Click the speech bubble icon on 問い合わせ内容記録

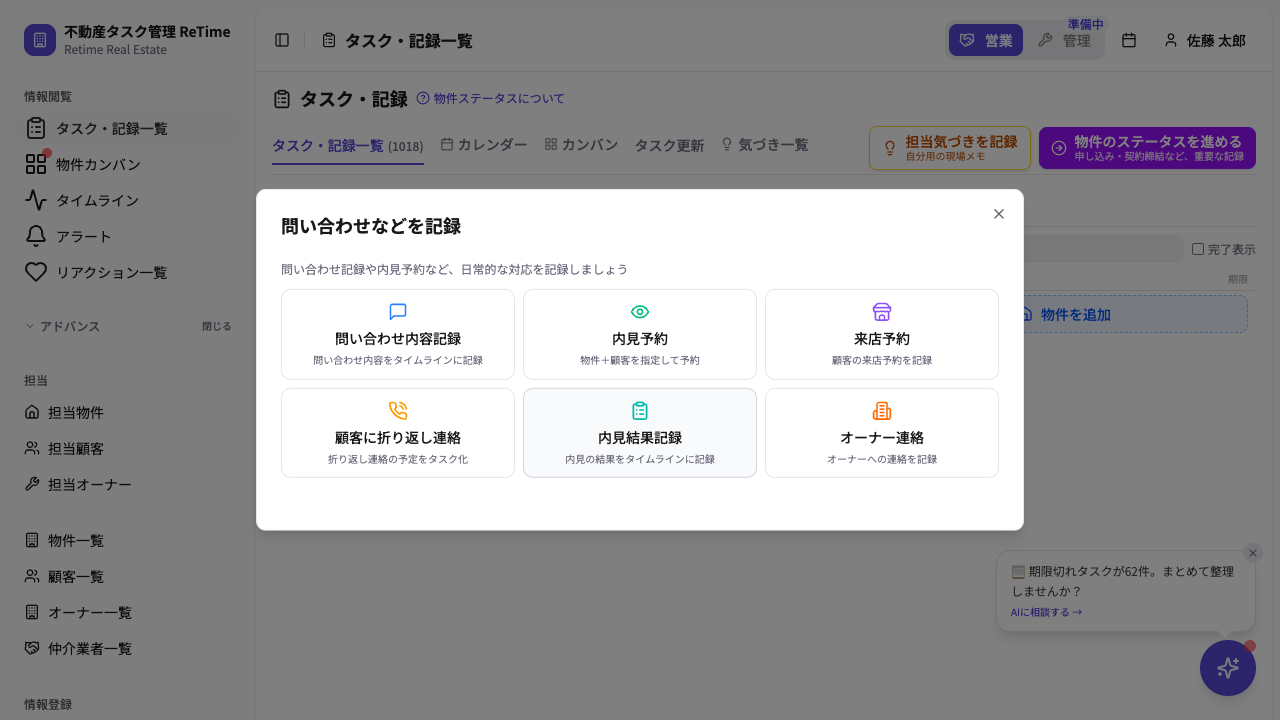pyautogui.click(x=398, y=312)
